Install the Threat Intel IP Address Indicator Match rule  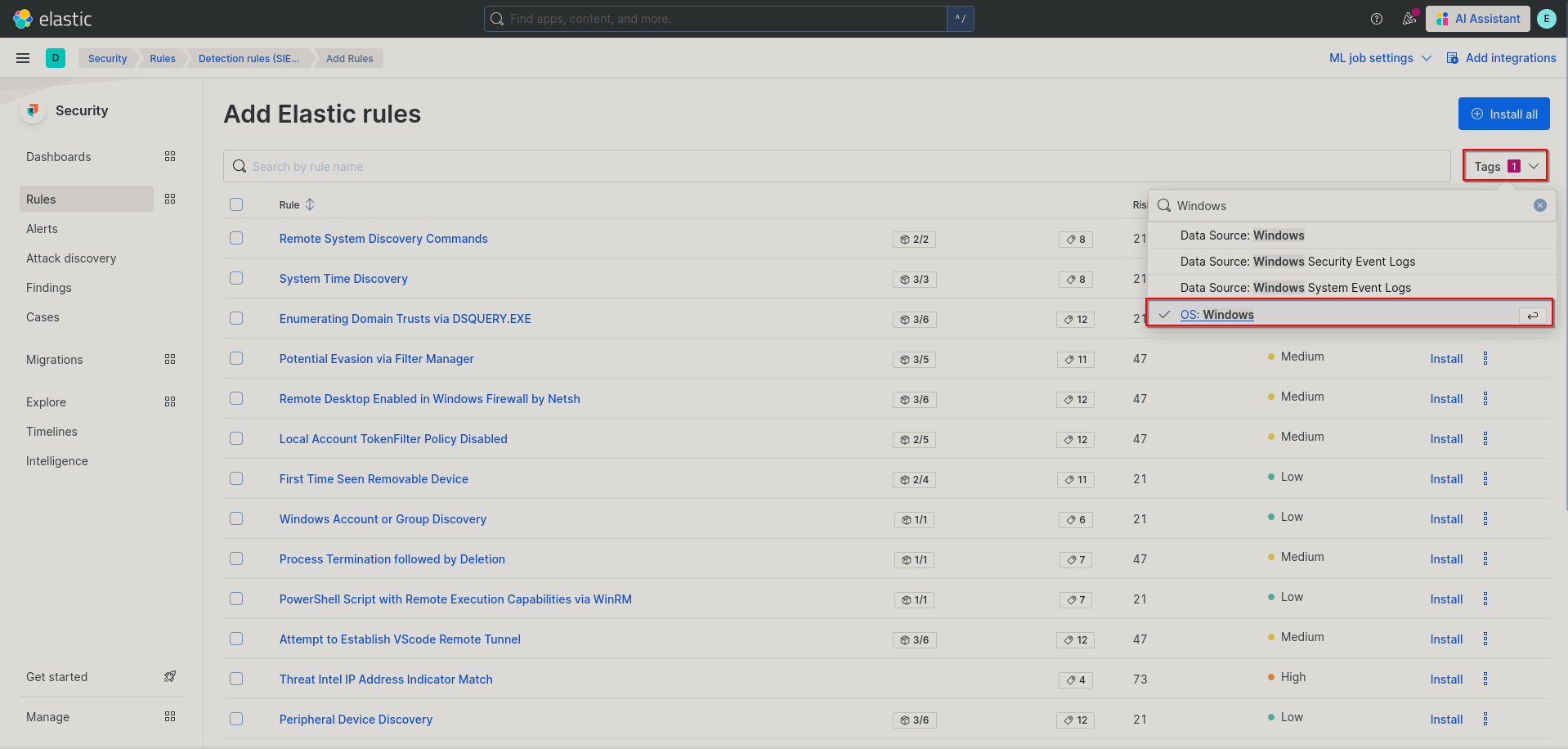tap(1446, 679)
